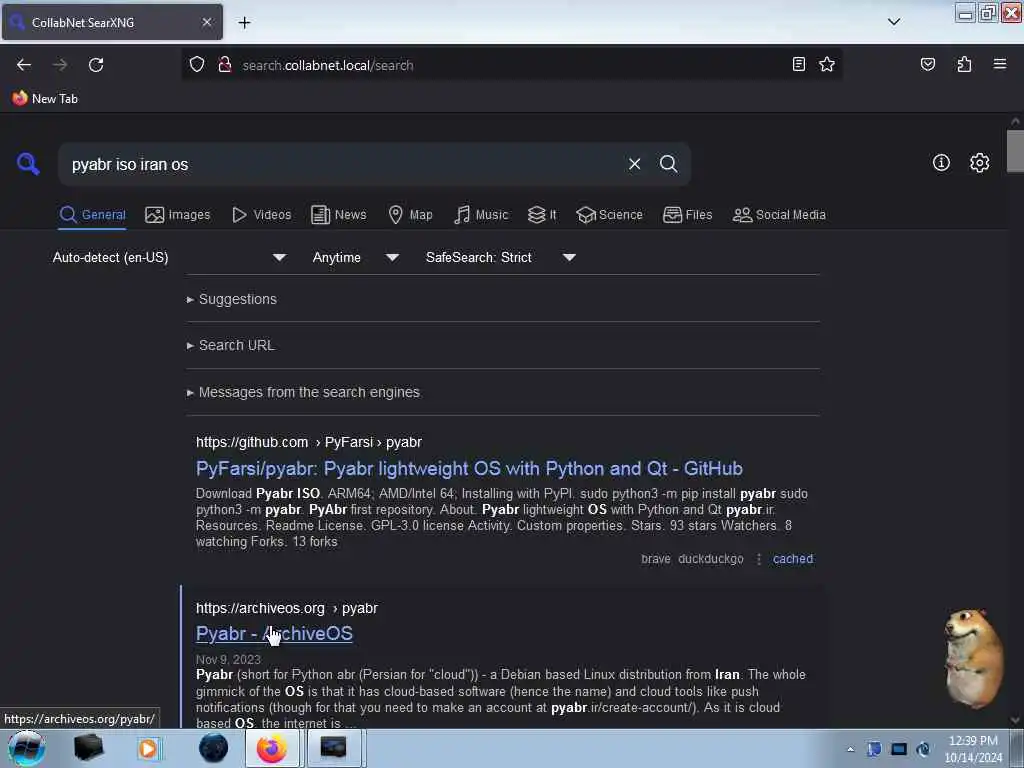1024x768 pixels.
Task: Select the General category tab
Action: point(92,215)
